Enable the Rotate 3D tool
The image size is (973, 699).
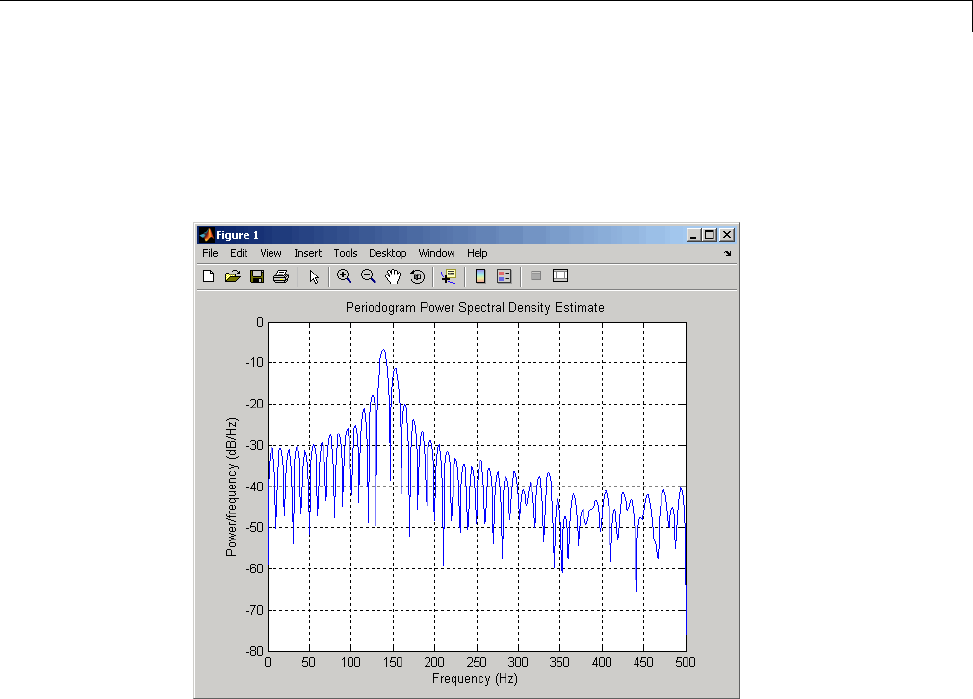click(x=417, y=276)
